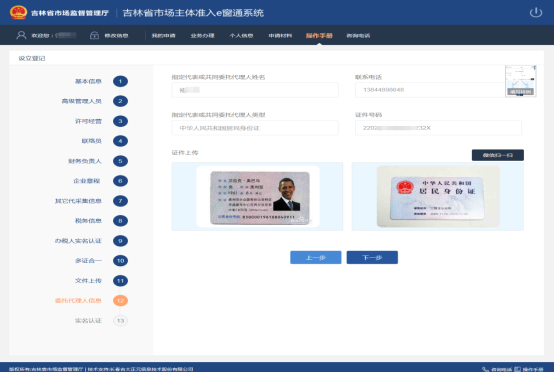The width and height of the screenshot is (554, 372).
Task: Click the 证件号码 ID number field
Action: [x=438, y=128]
